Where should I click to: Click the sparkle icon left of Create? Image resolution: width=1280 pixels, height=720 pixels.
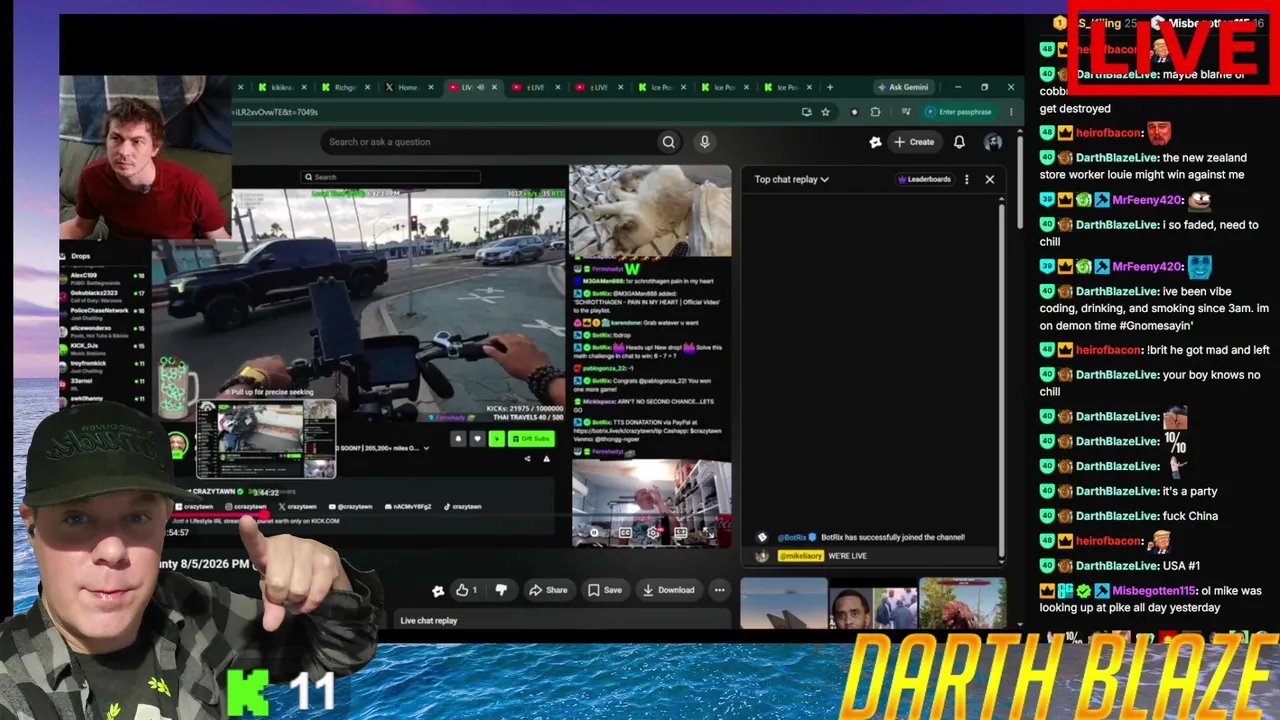pyautogui.click(x=875, y=142)
